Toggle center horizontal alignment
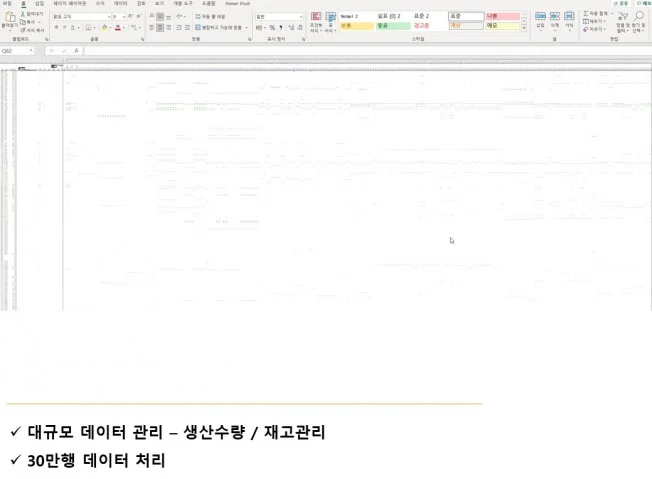 tap(160, 27)
